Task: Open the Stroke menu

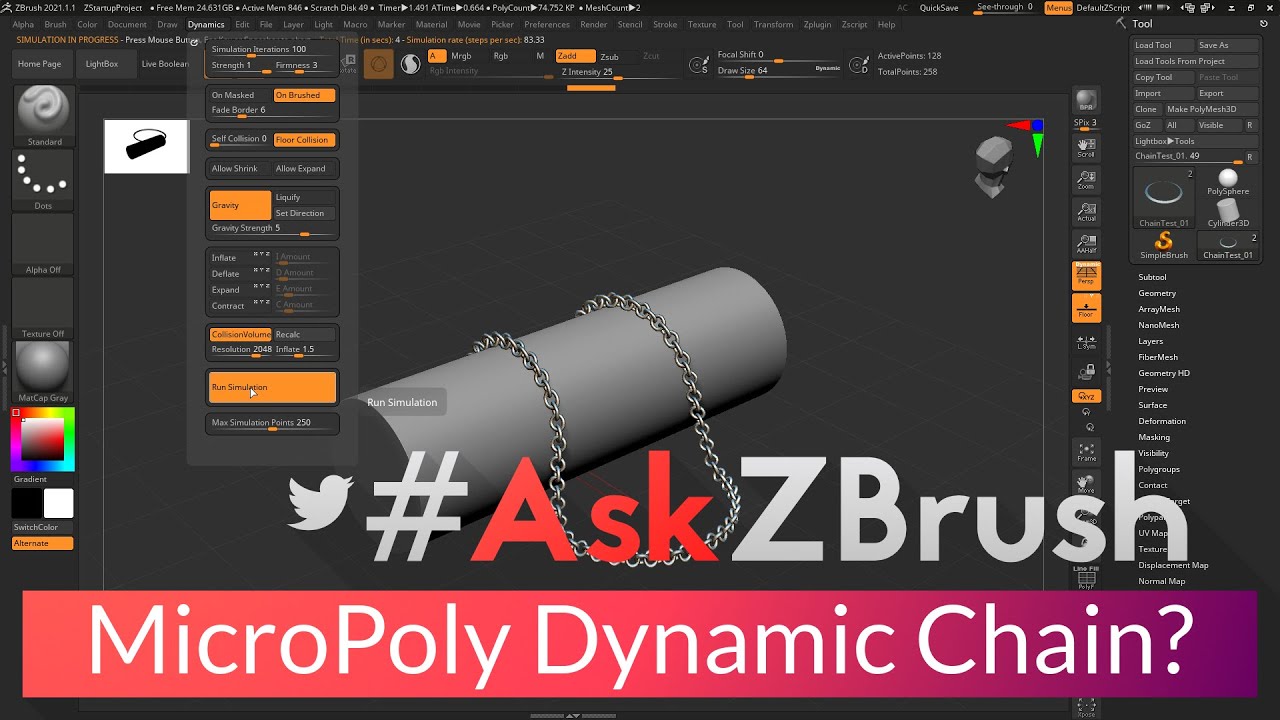Action: pos(665,24)
